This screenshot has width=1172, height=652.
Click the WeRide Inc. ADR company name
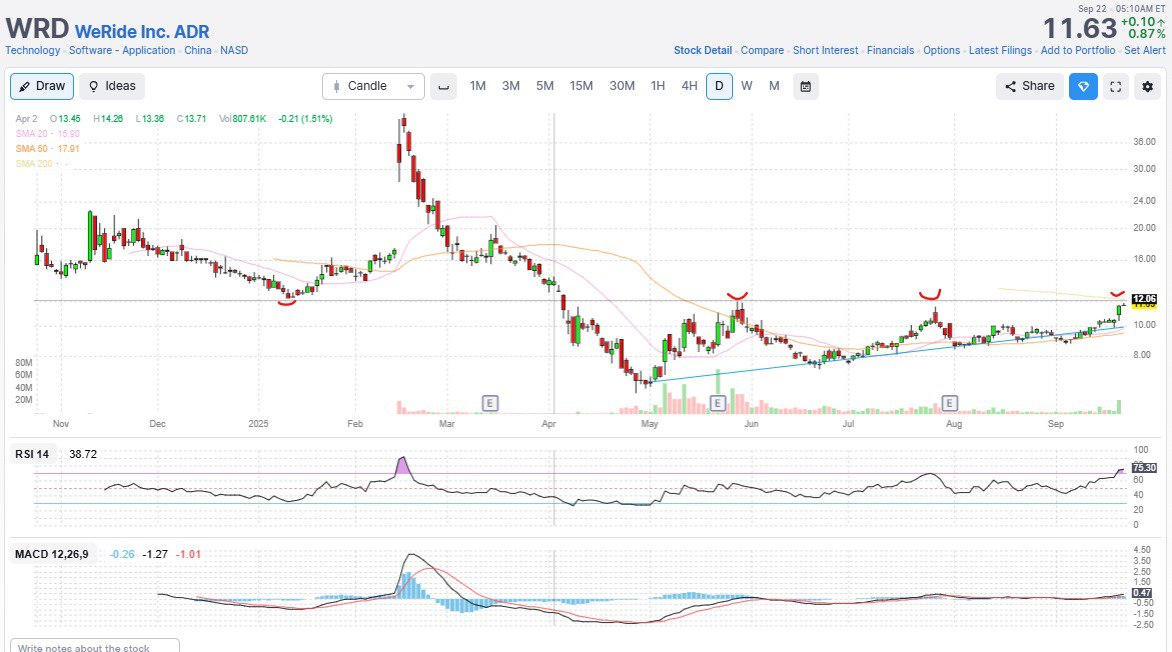[142, 31]
